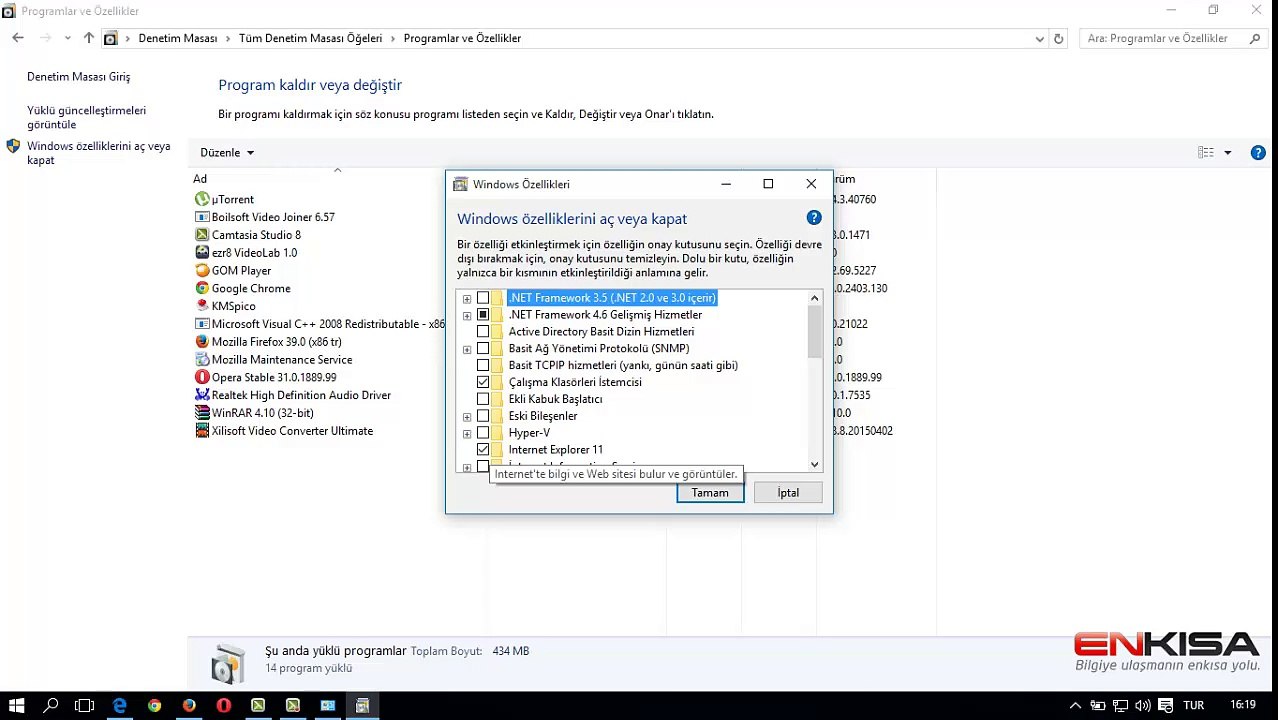The width and height of the screenshot is (1278, 720).
Task: Sort by the Ad column header
Action: coord(200,179)
